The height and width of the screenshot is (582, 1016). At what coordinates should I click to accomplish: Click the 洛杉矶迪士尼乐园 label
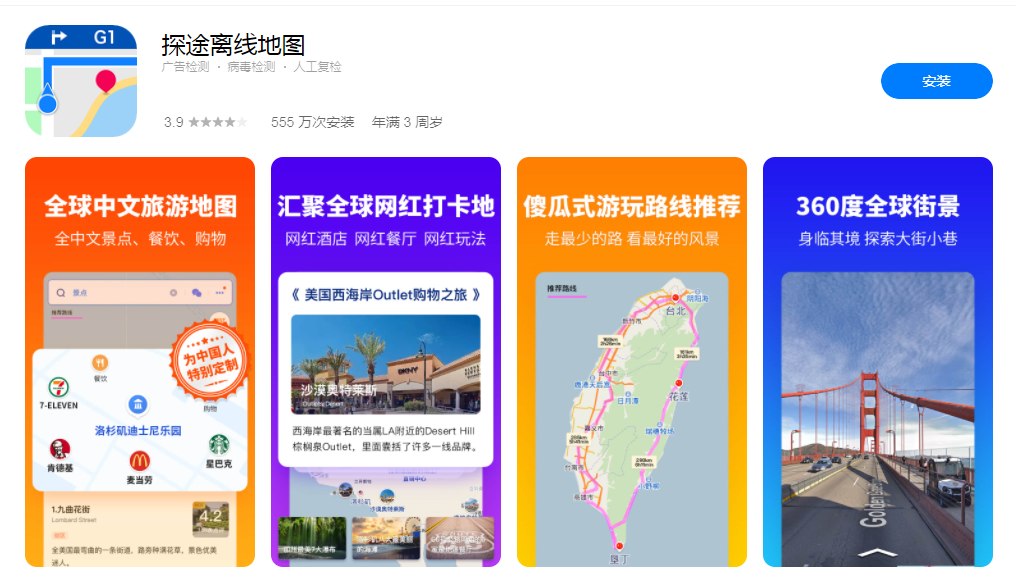click(x=138, y=430)
